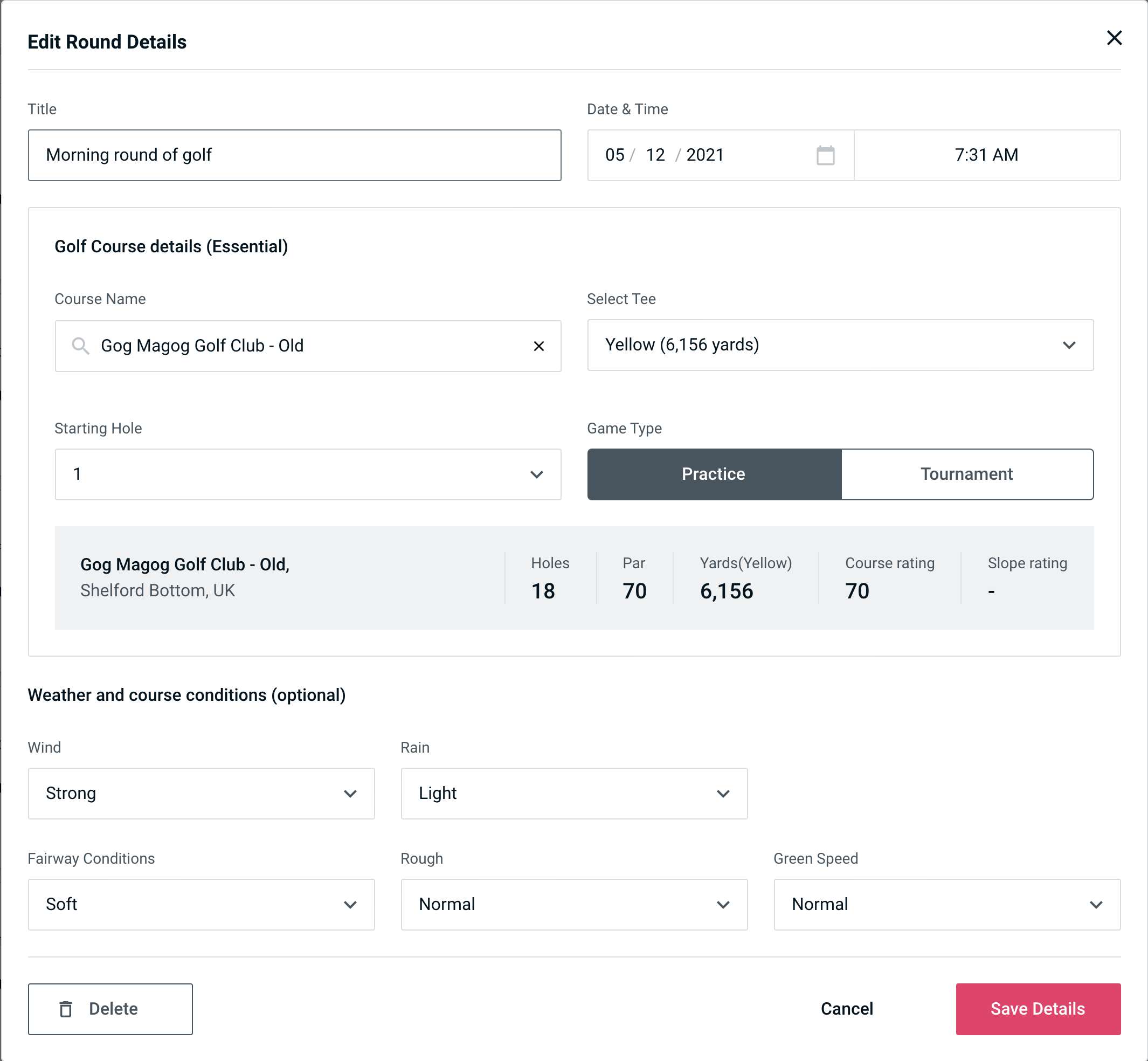Click the search icon in Course Name field
The width and height of the screenshot is (1148, 1061).
[80, 346]
